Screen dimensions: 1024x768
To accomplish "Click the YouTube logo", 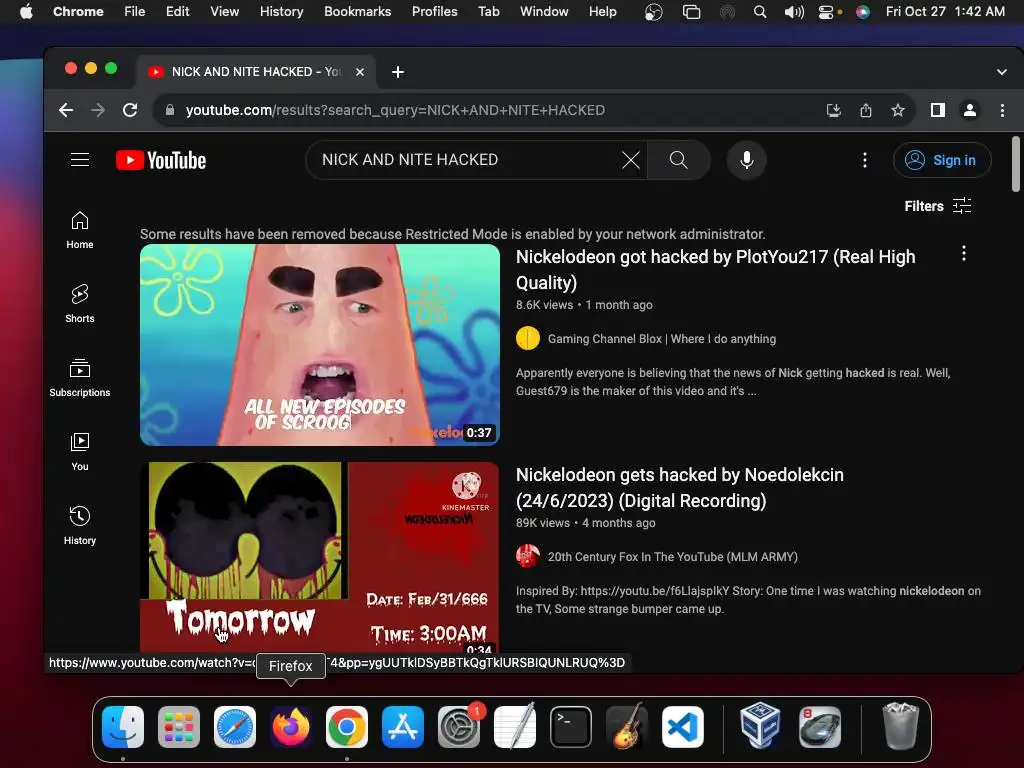I will click(x=161, y=160).
